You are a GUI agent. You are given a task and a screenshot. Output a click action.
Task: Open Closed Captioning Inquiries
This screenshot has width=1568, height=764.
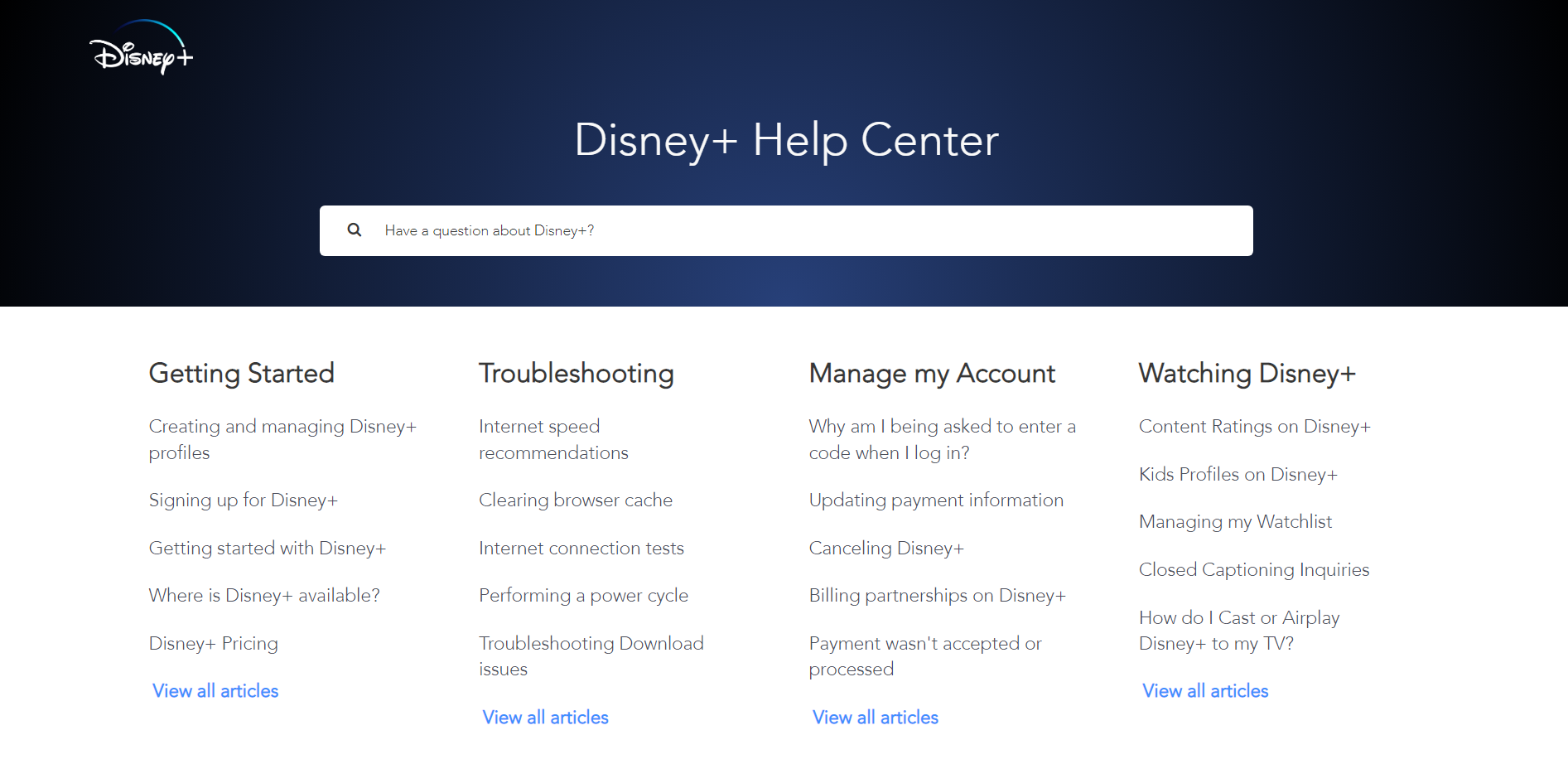click(1254, 569)
